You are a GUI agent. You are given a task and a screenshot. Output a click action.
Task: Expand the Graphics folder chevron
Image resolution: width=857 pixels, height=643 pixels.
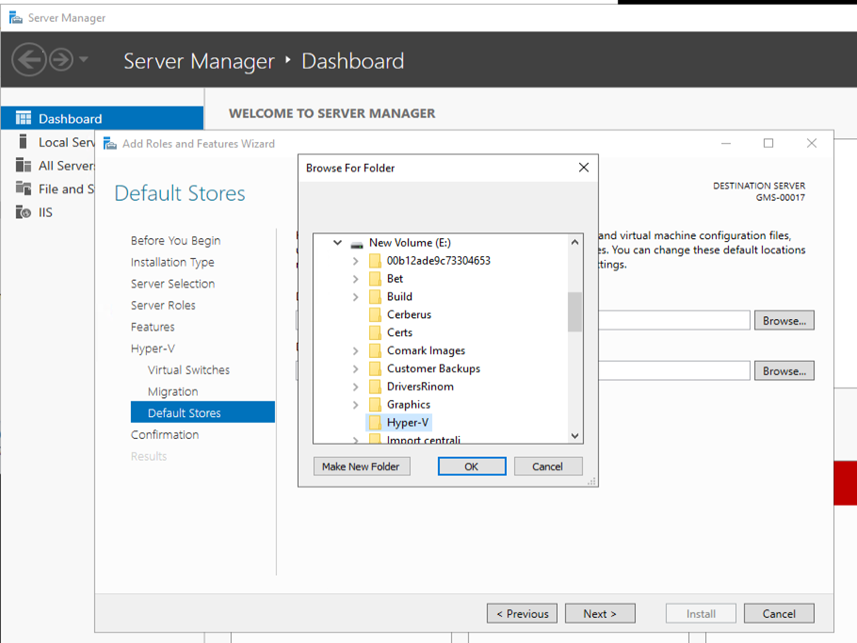[x=356, y=405]
